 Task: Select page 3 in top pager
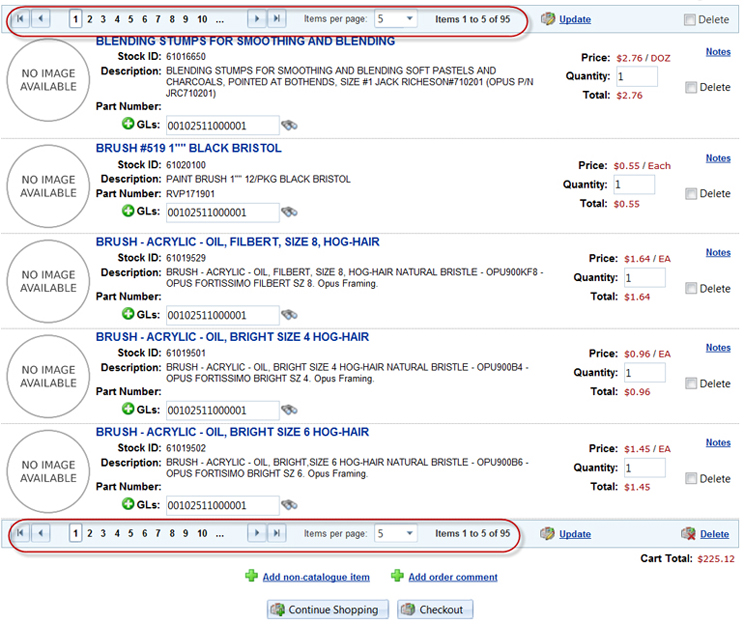click(x=103, y=19)
